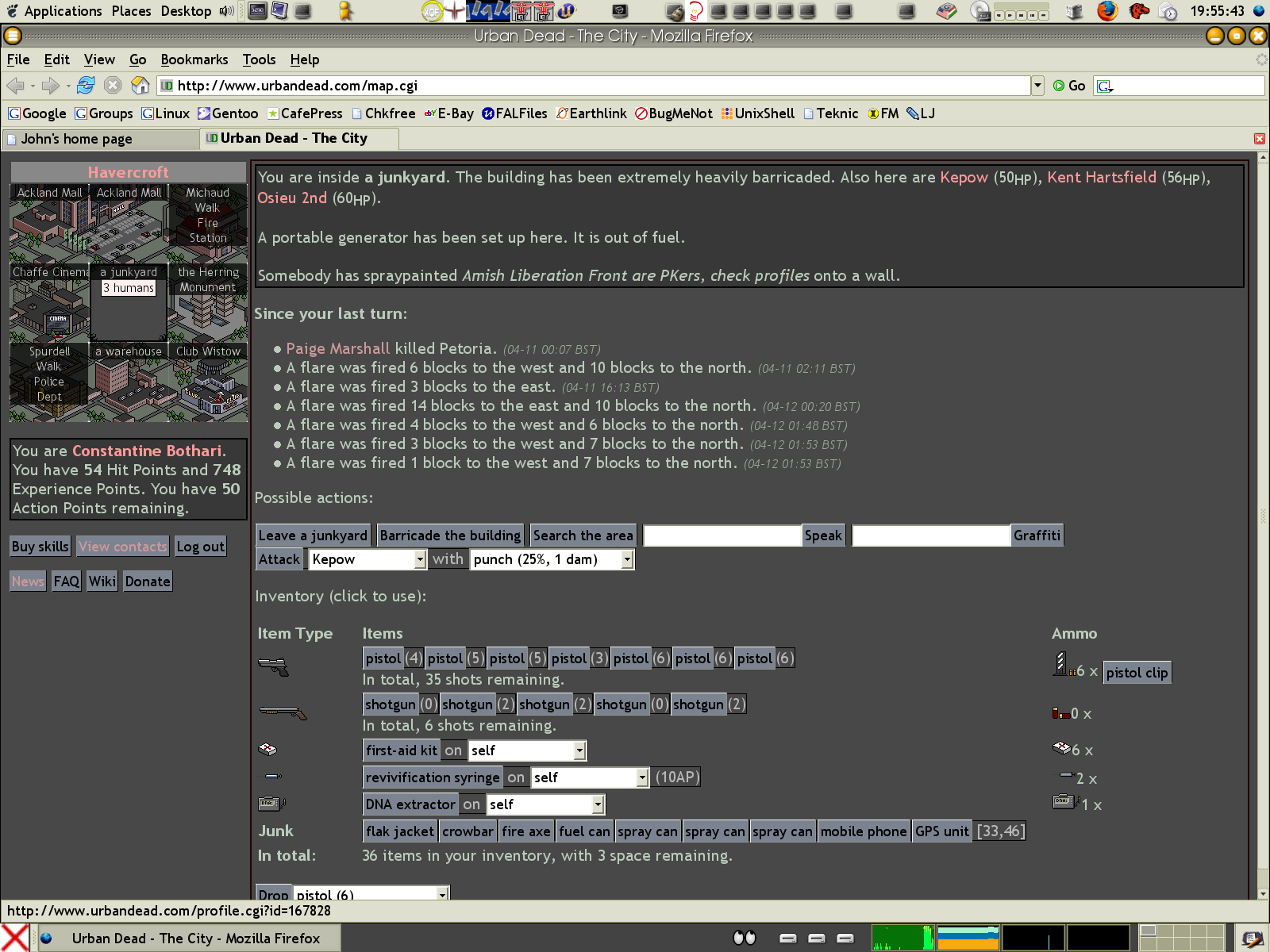Click the Firefox reload page icon
This screenshot has width=1270, height=952.
point(86,86)
